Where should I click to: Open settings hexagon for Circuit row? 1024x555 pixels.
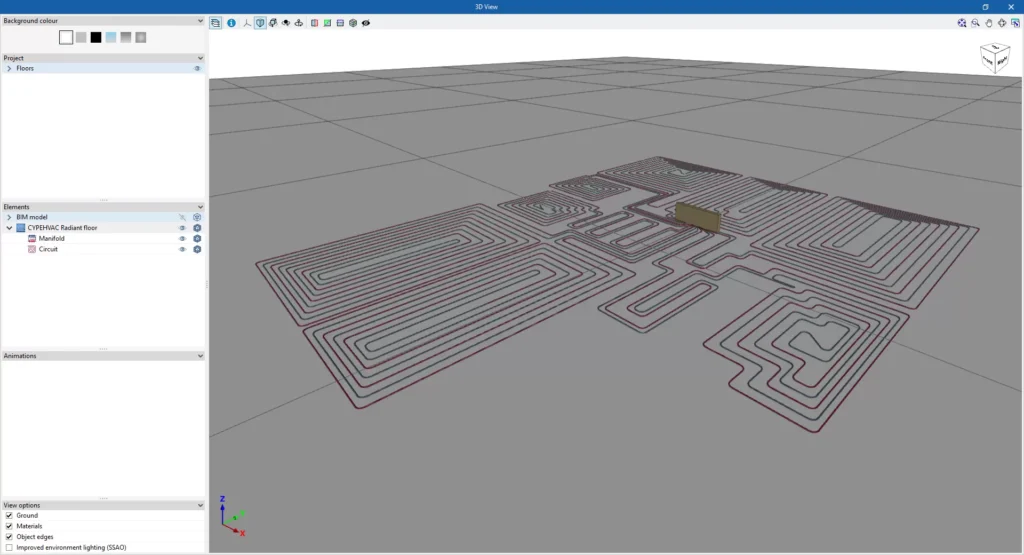(x=197, y=249)
